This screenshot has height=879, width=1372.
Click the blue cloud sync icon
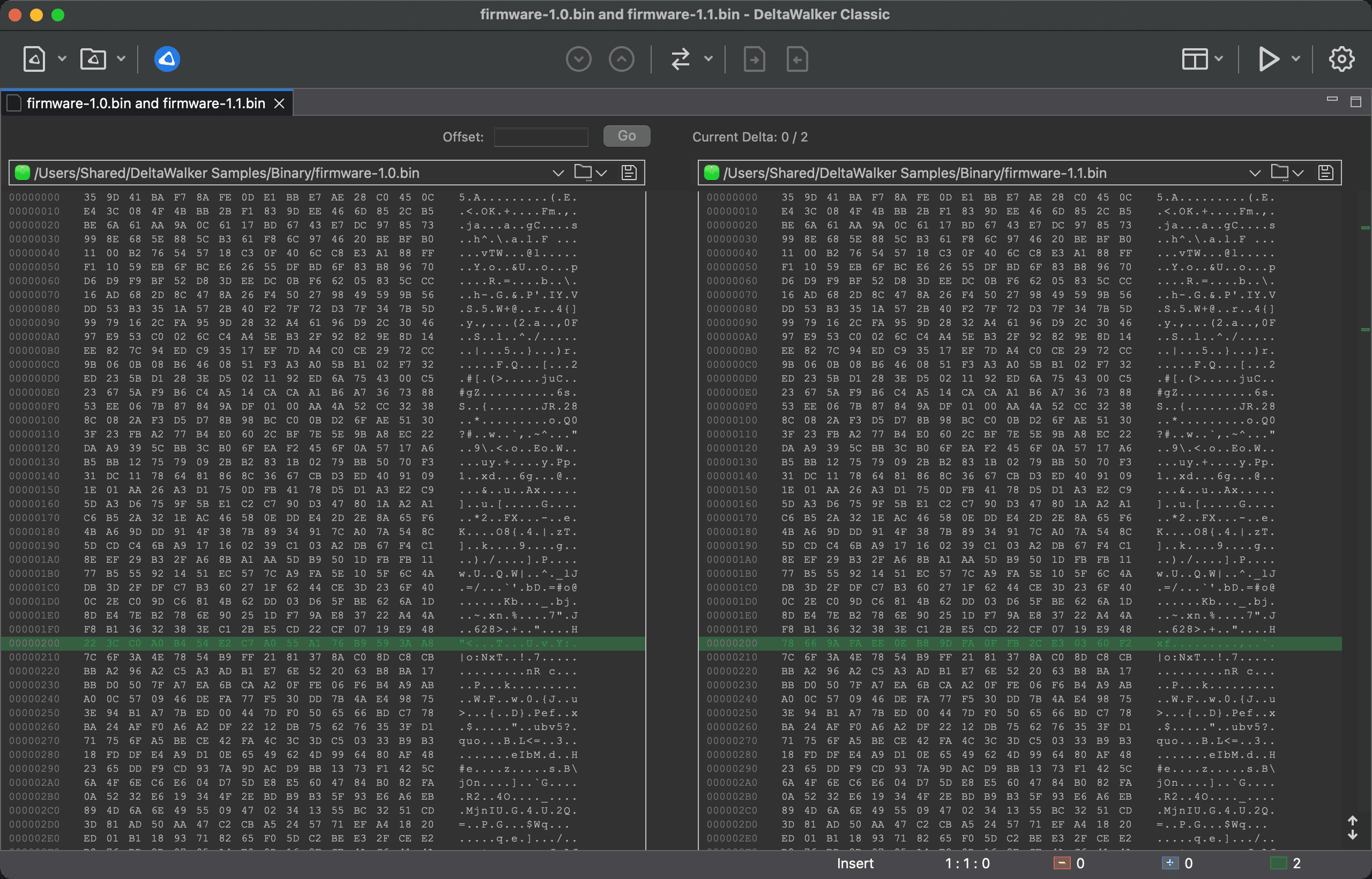(167, 59)
